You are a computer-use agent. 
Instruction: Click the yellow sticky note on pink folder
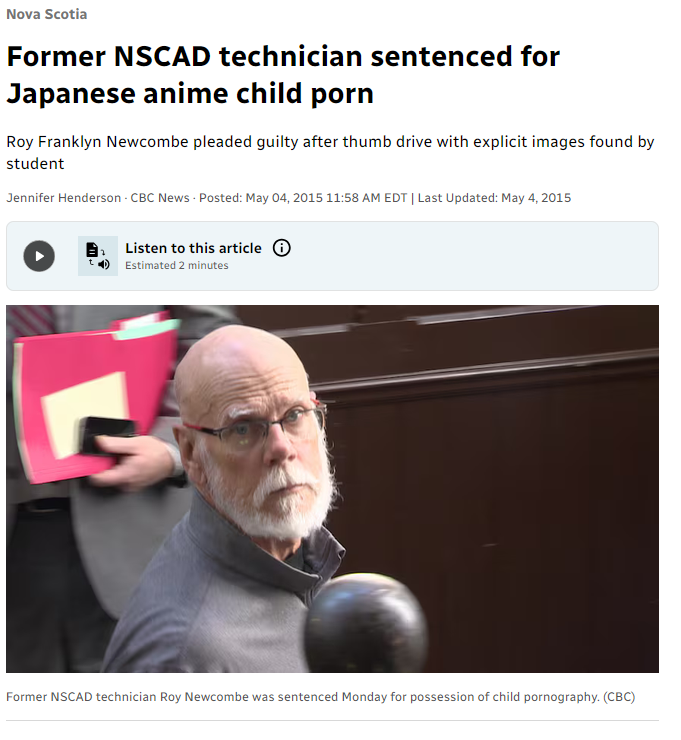(x=86, y=411)
